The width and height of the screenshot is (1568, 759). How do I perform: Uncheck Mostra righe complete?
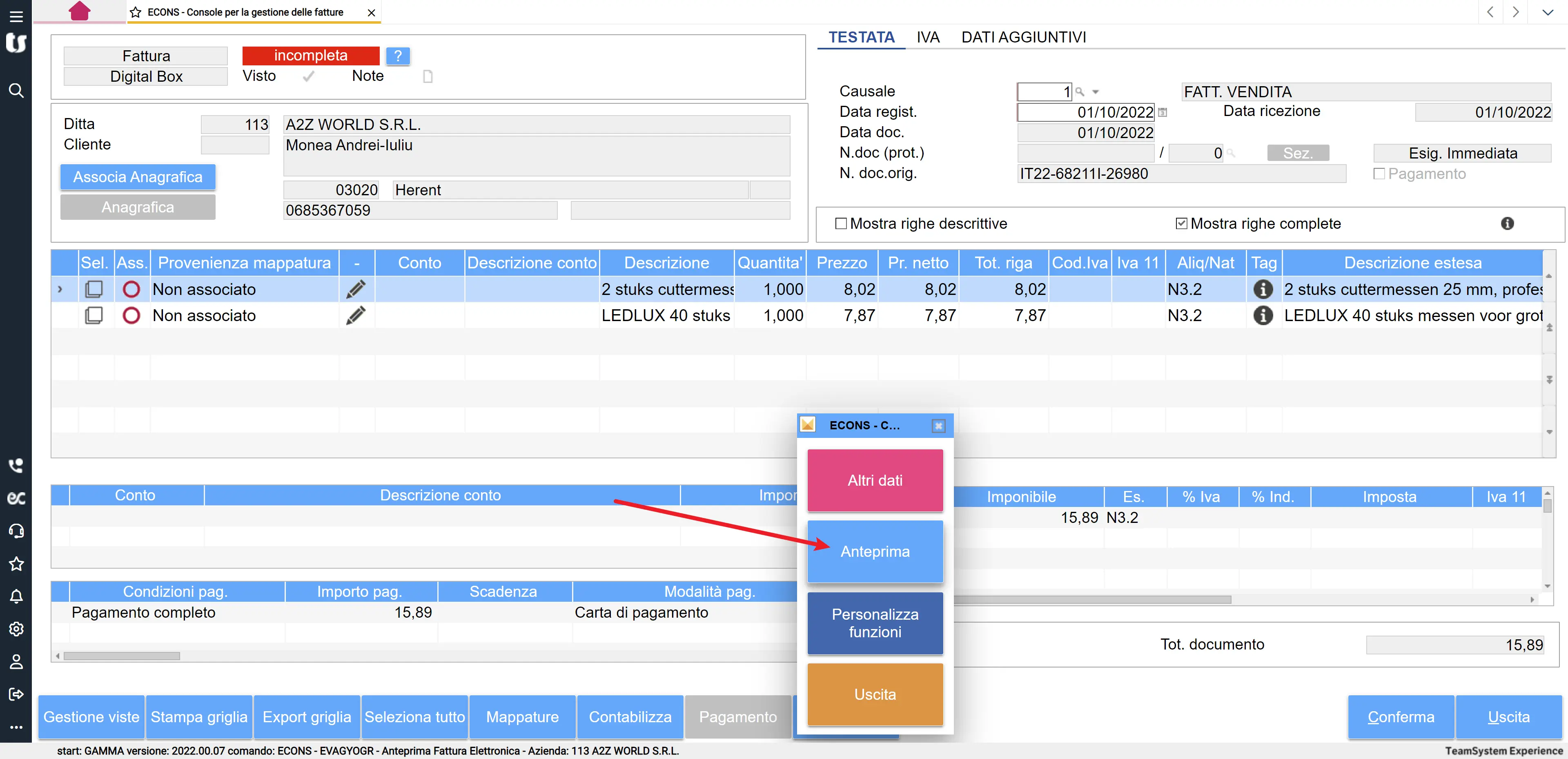pos(1181,223)
